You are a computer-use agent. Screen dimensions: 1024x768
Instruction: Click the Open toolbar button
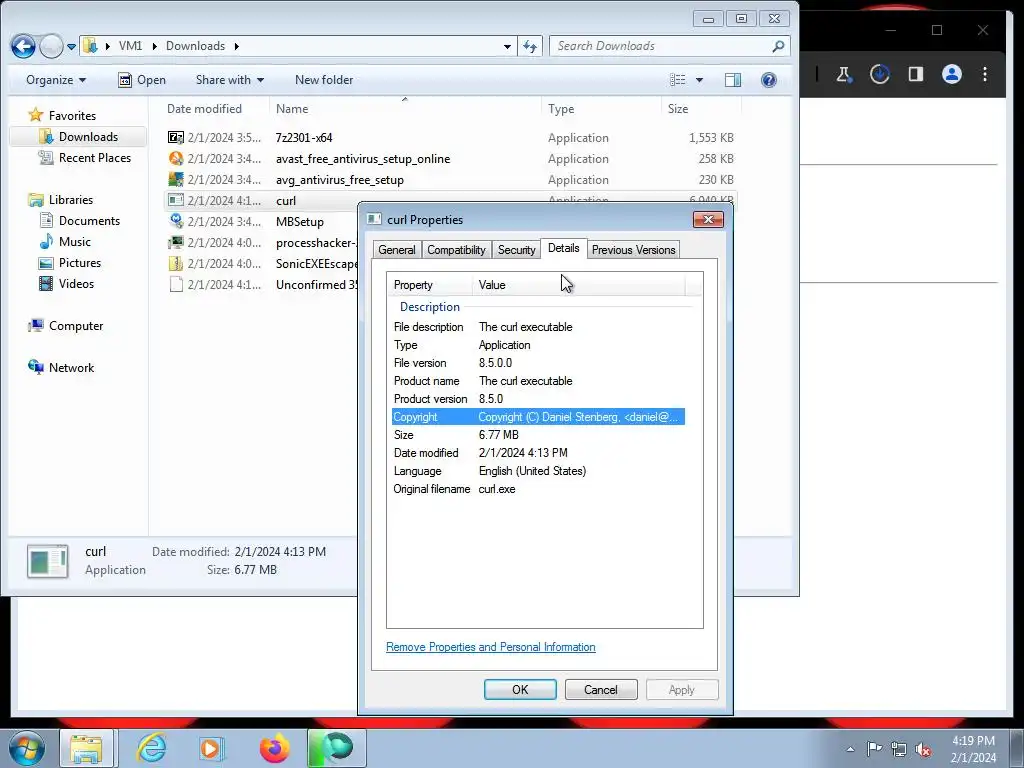(142, 80)
